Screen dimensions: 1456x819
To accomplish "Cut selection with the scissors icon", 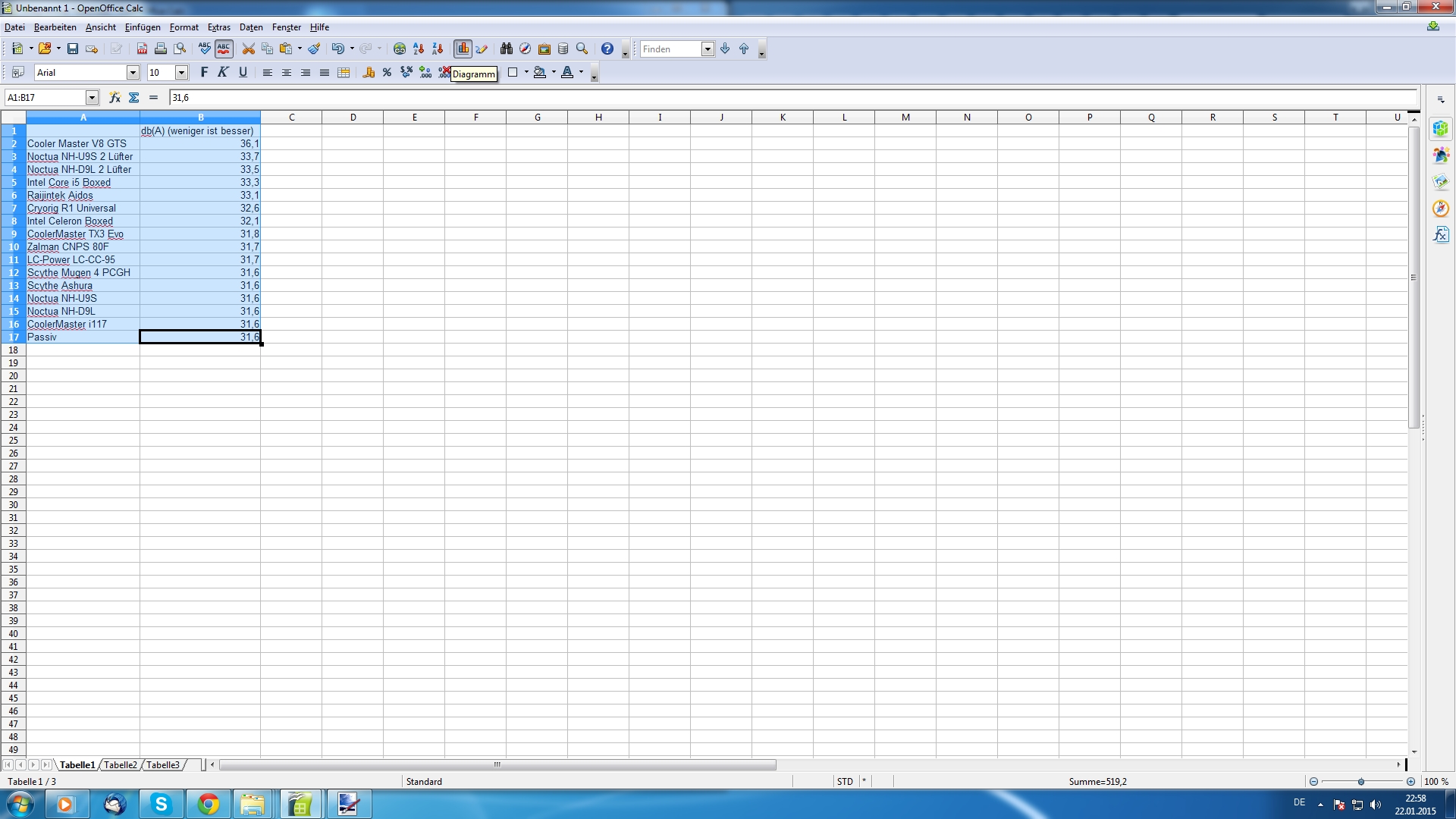I will coord(248,49).
